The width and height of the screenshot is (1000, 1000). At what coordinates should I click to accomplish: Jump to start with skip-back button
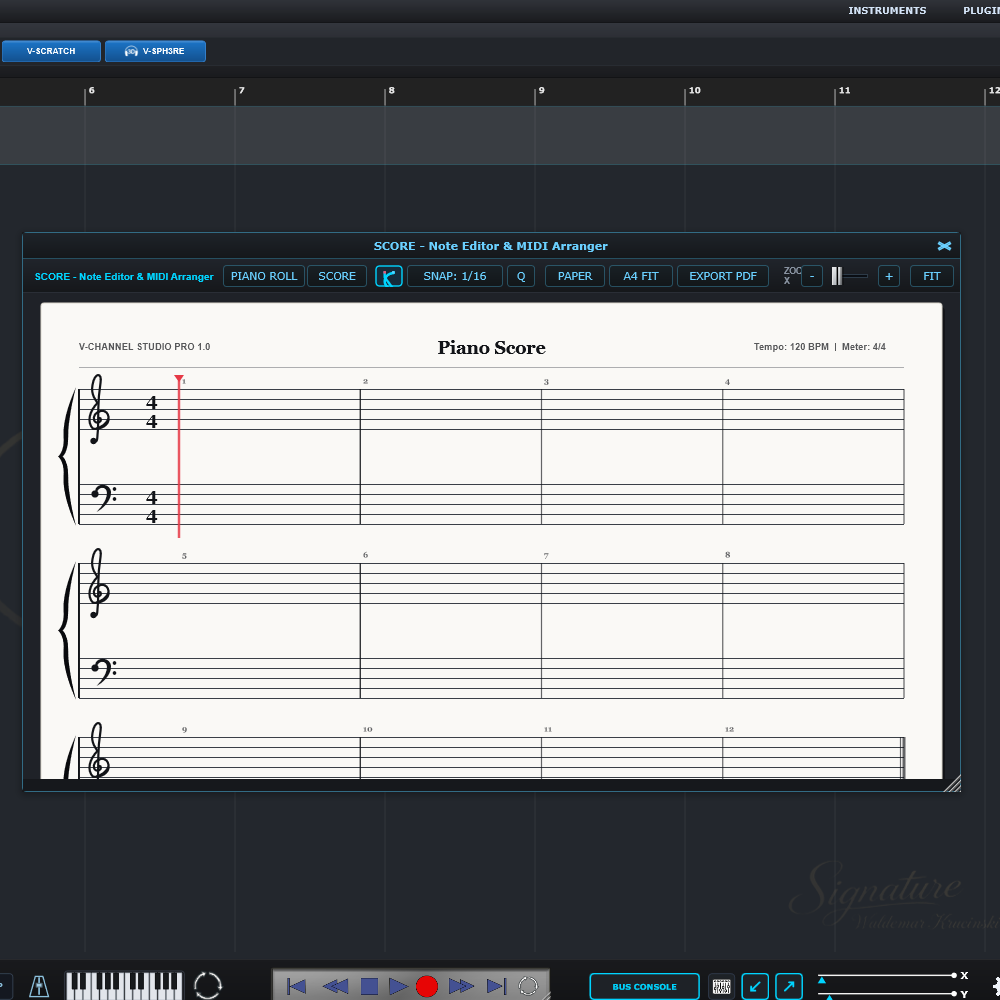click(x=296, y=986)
